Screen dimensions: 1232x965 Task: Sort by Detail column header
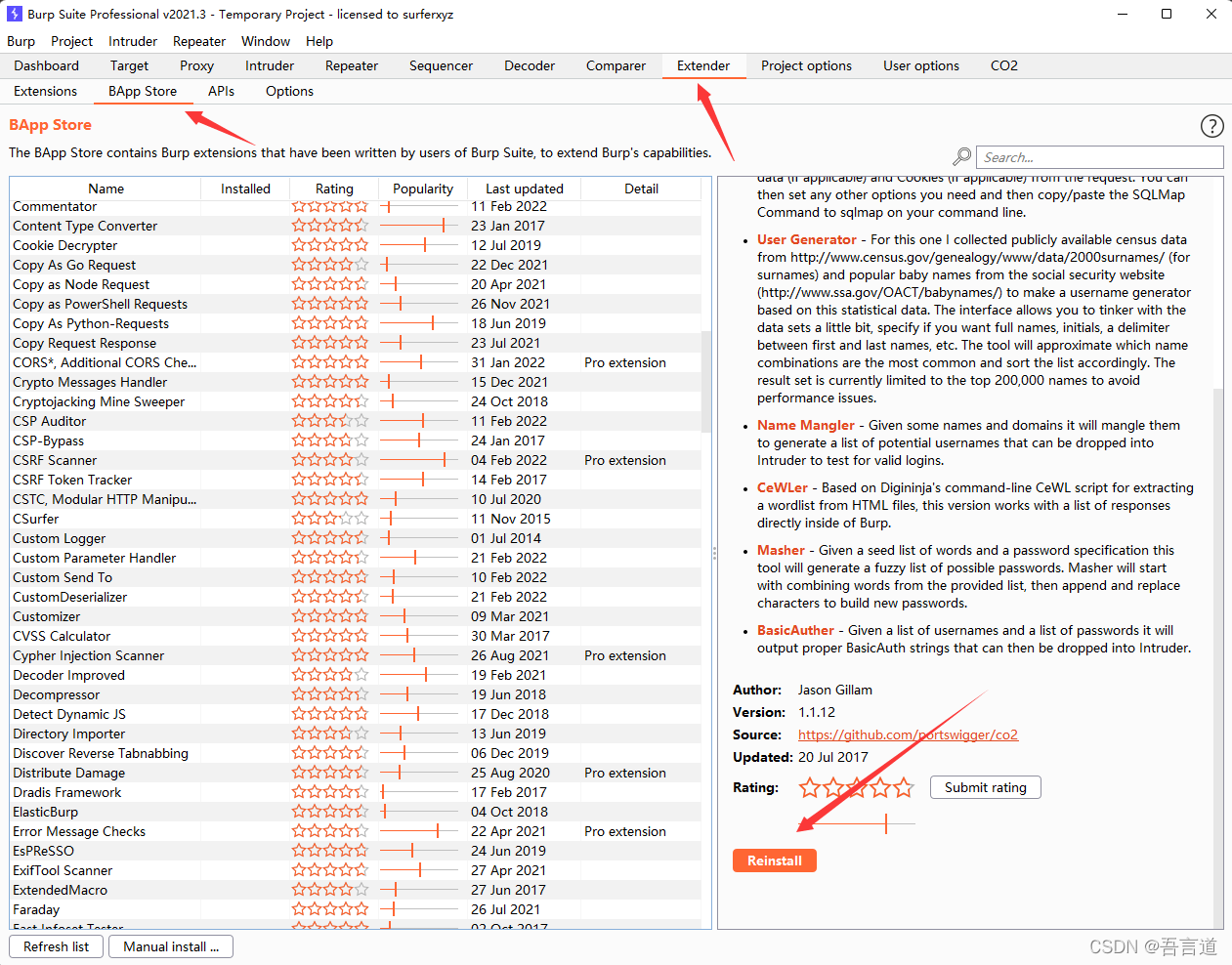click(641, 189)
